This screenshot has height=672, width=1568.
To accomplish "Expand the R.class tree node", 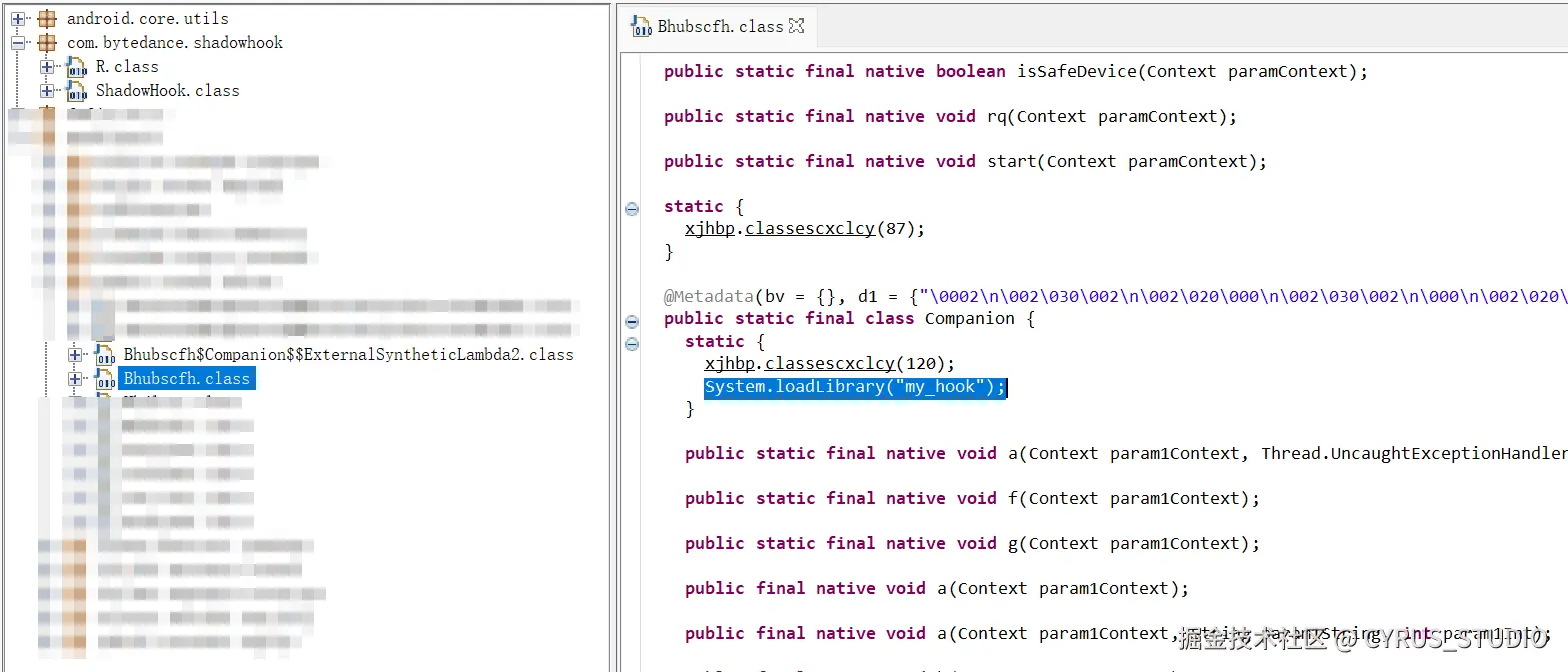I will pyautogui.click(x=46, y=66).
